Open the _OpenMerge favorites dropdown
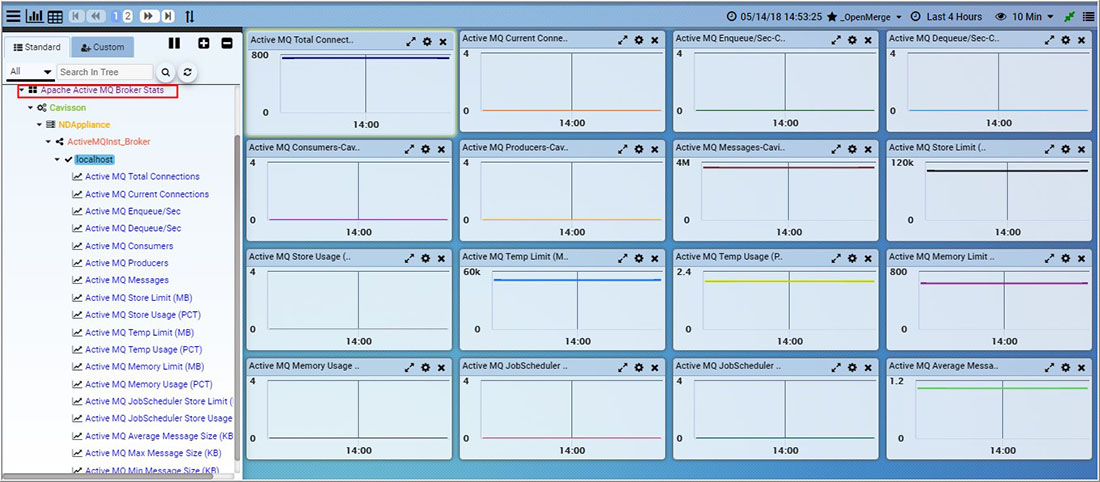 [x=864, y=16]
